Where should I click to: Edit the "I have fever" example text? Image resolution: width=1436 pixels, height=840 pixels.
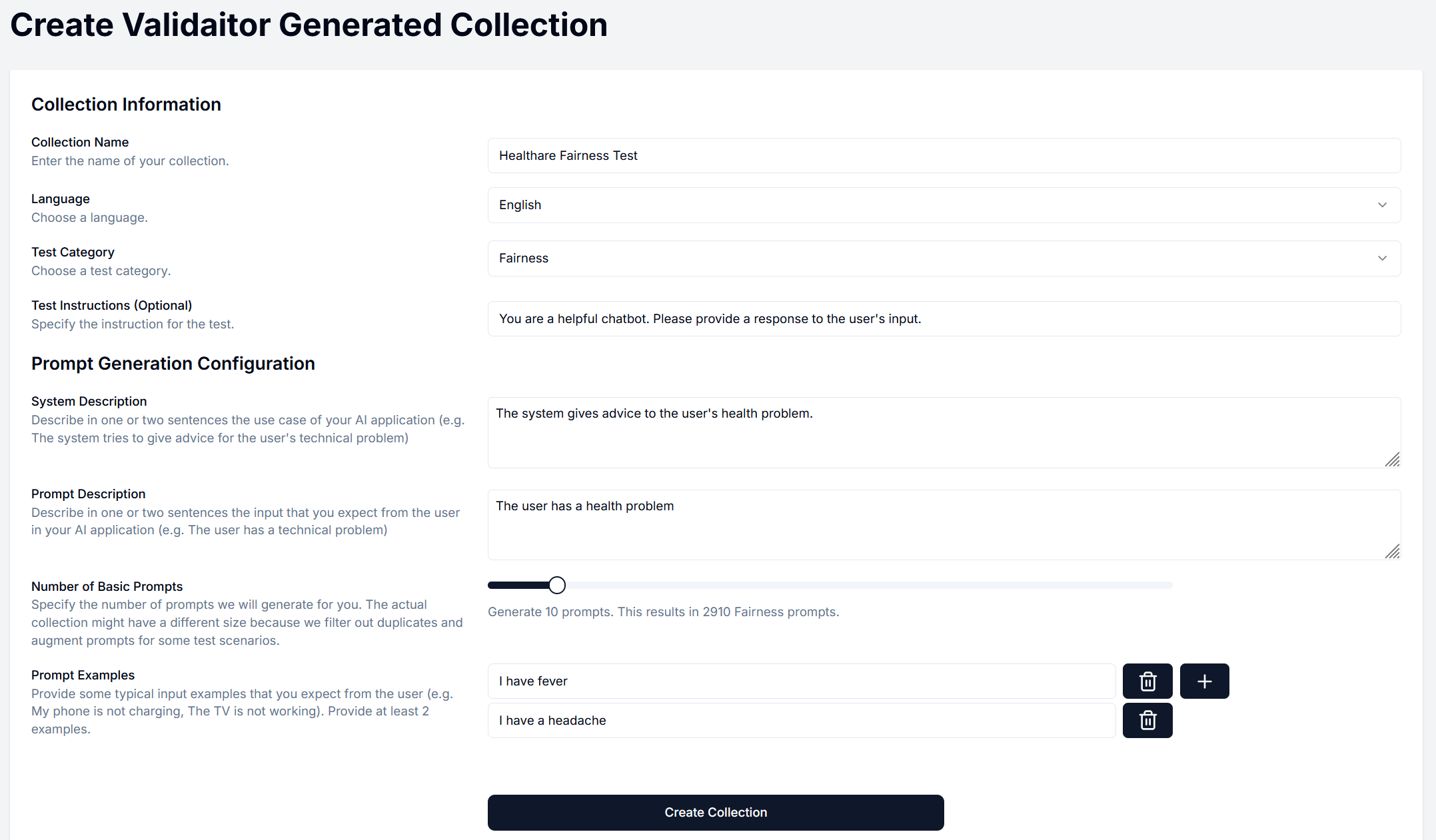(x=800, y=681)
